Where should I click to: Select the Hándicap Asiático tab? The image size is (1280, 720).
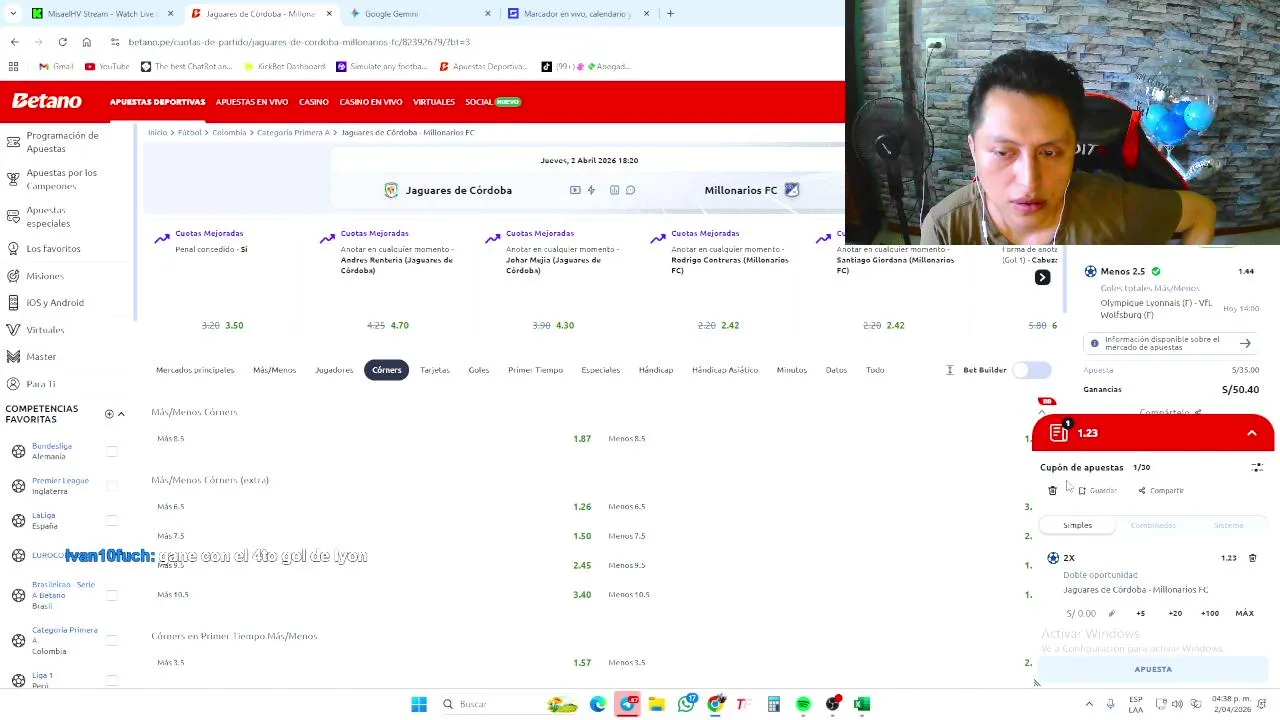[x=725, y=370]
